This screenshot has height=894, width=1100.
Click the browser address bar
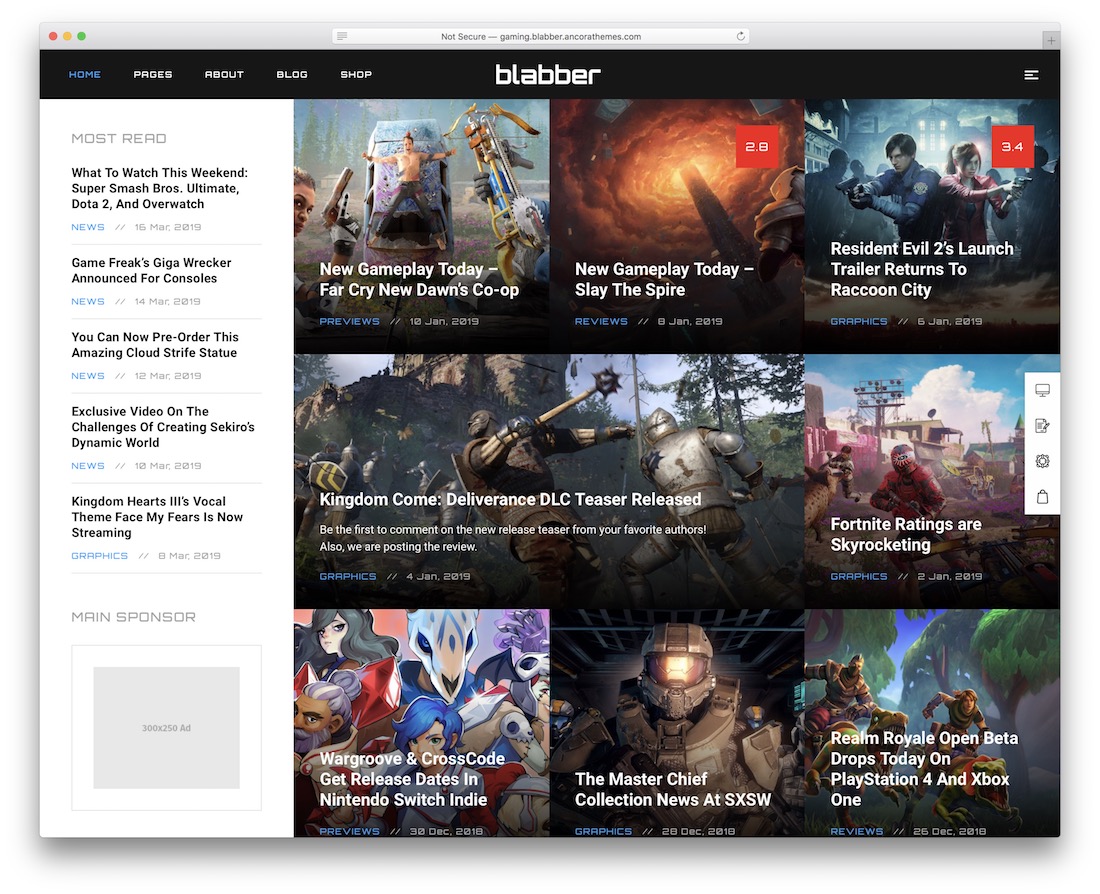541,36
